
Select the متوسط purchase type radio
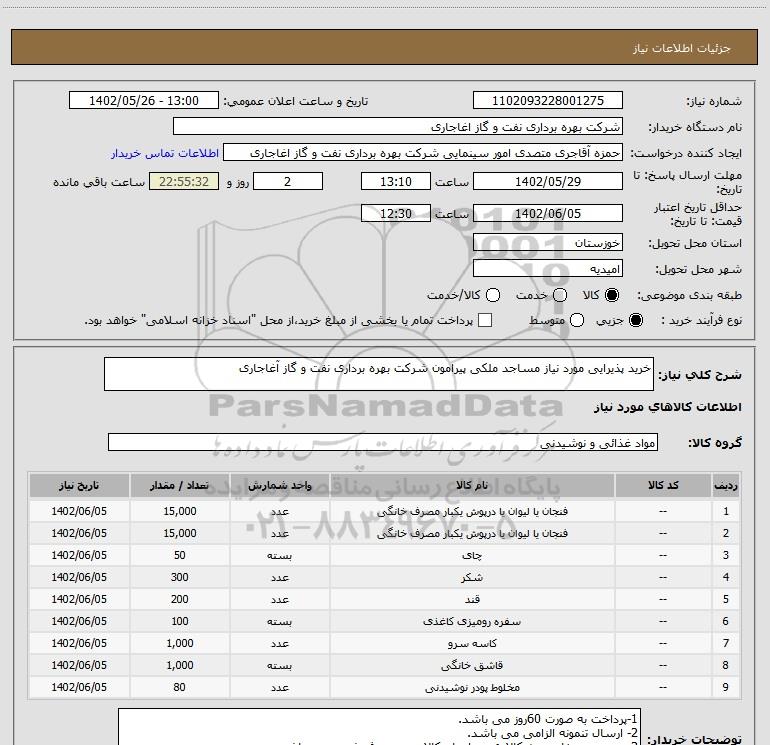577,320
